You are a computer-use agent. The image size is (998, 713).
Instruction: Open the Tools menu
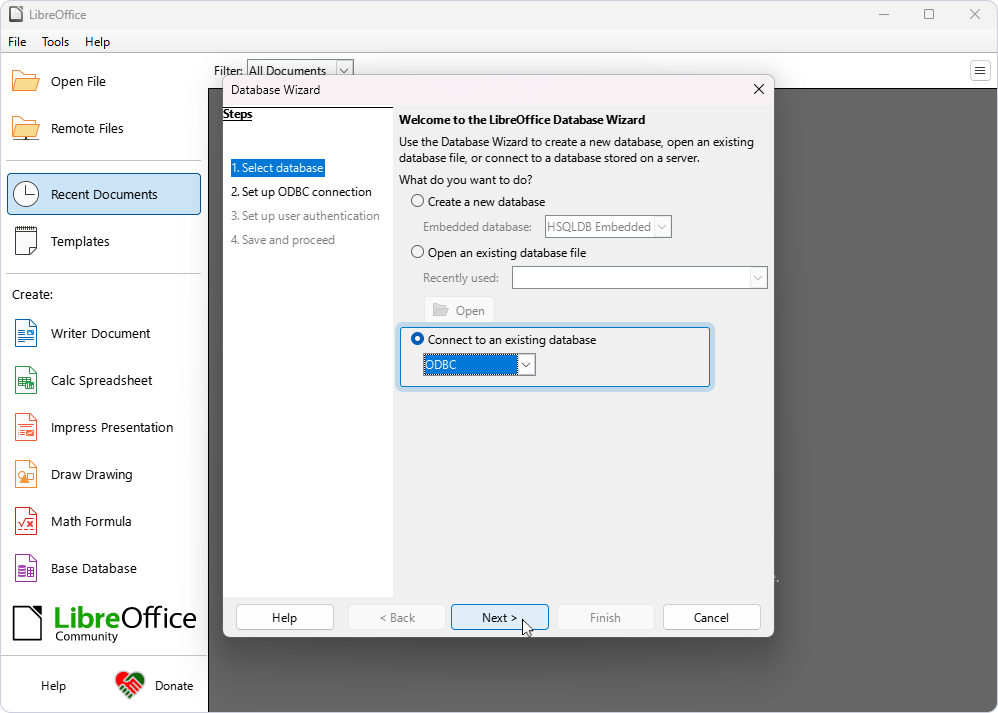55,42
